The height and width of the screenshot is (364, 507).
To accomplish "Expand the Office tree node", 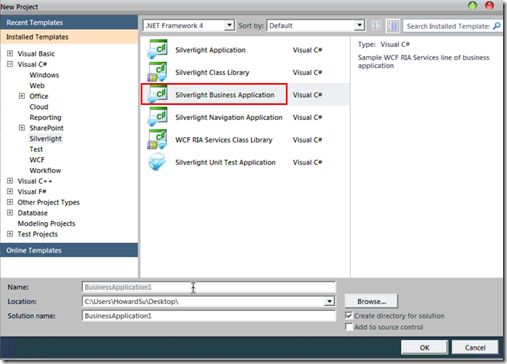I will (22, 96).
